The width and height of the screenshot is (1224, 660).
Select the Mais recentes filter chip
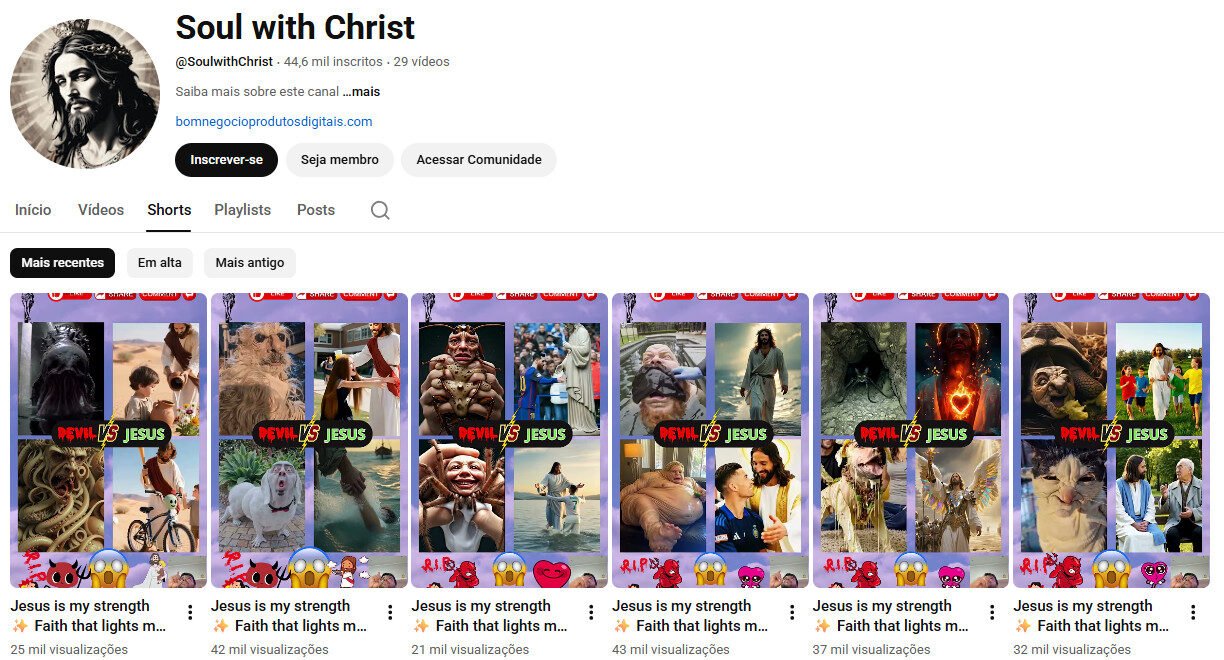point(62,262)
